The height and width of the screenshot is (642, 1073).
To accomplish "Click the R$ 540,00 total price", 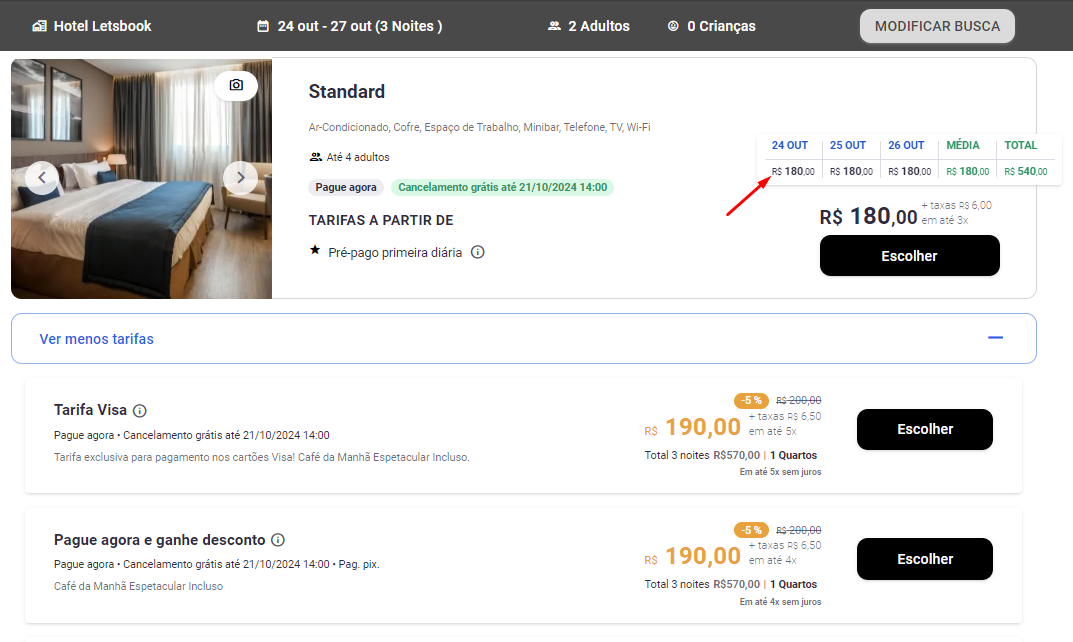I will pyautogui.click(x=1026, y=171).
